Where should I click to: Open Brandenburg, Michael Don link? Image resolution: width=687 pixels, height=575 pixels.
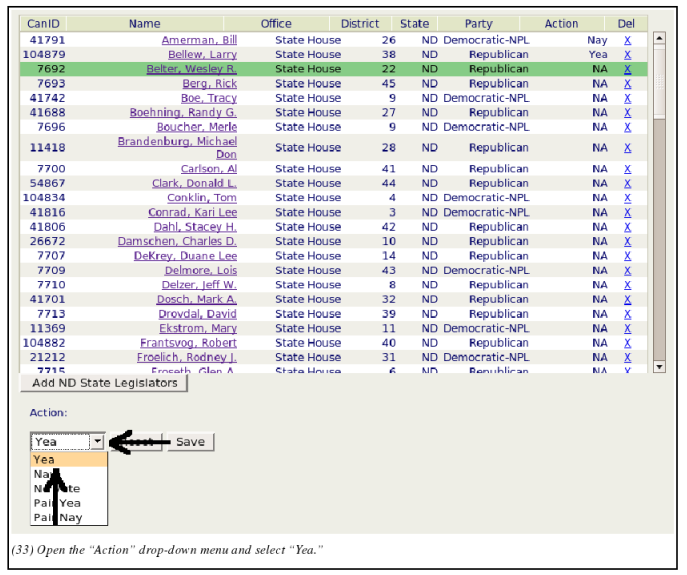pos(177,148)
